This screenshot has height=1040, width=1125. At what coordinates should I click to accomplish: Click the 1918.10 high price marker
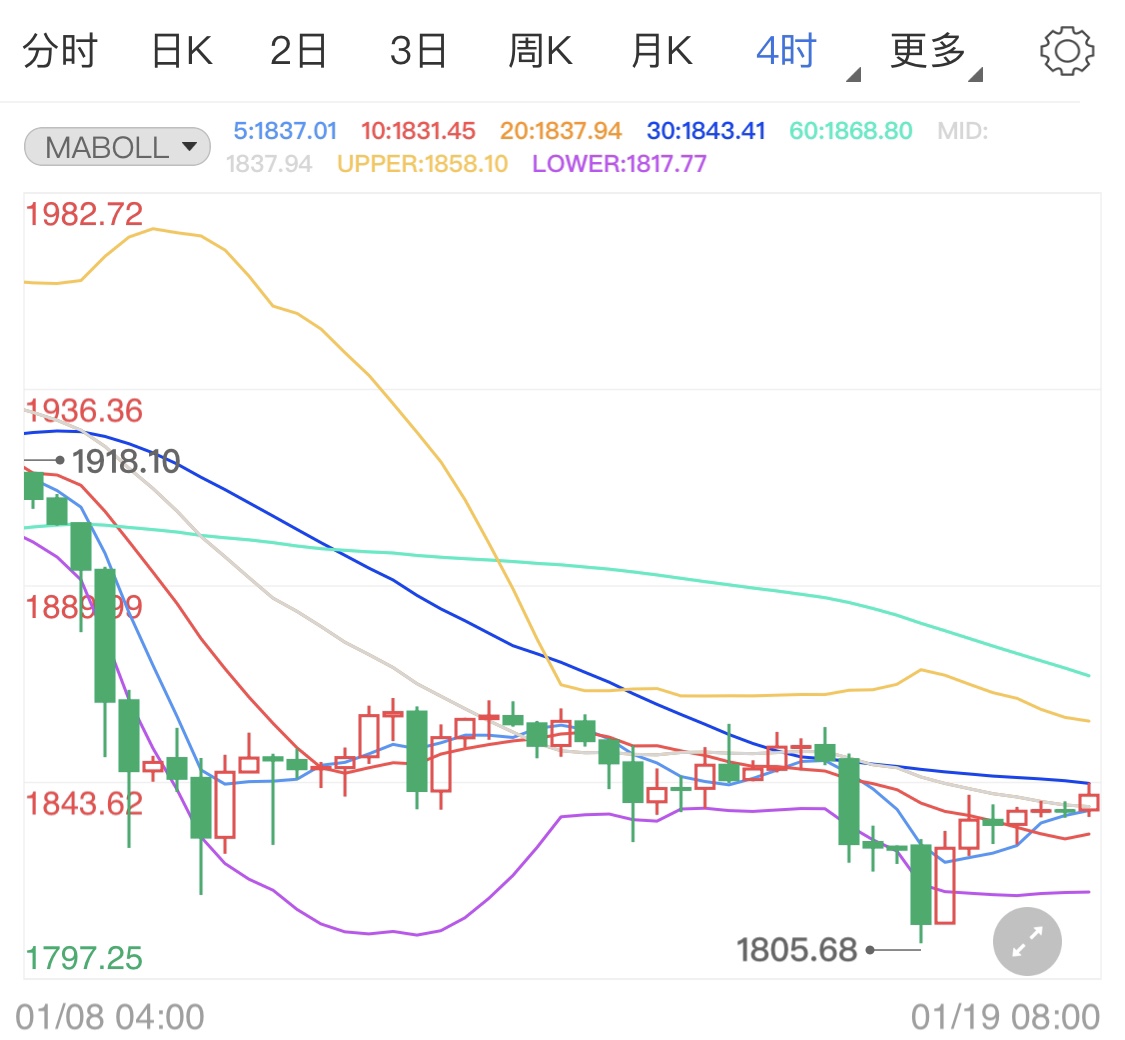click(x=126, y=461)
